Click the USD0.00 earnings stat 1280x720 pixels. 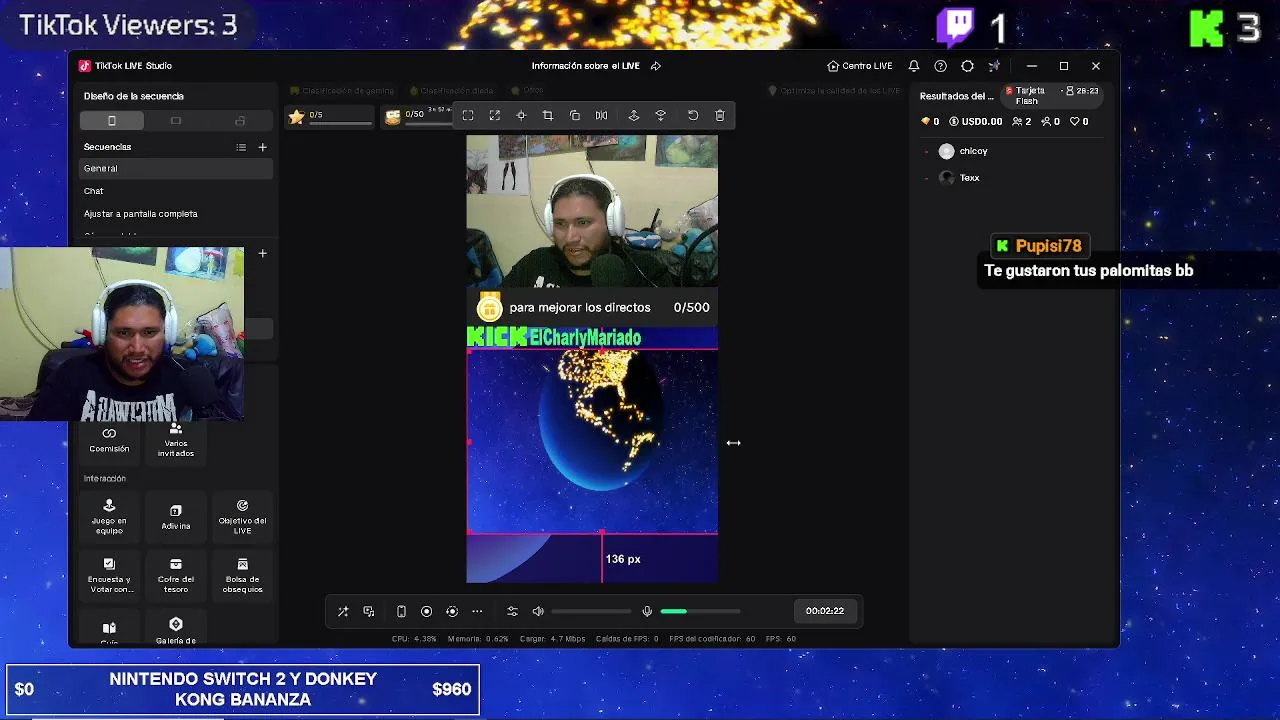click(x=976, y=122)
